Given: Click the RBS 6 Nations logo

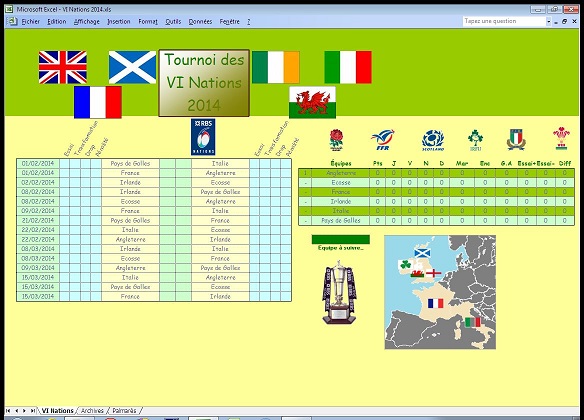Looking at the screenshot, I should 203,137.
